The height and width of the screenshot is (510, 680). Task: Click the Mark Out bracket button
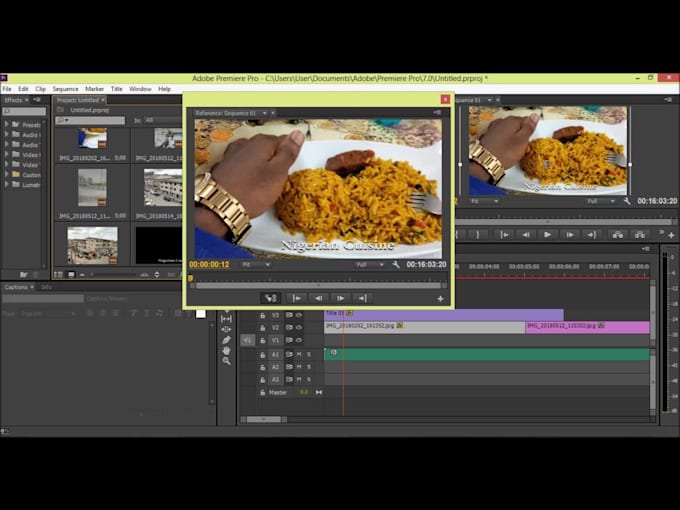(477, 235)
